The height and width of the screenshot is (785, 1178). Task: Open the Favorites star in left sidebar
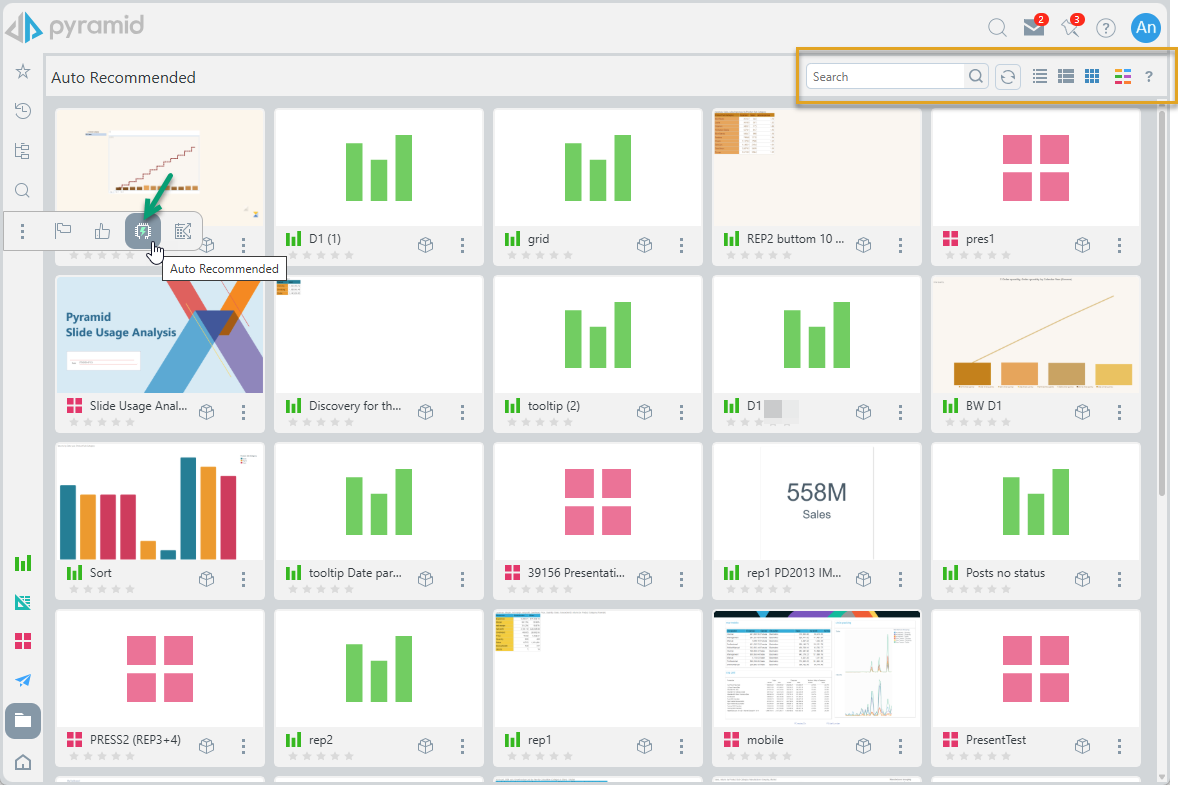pyautogui.click(x=22, y=71)
